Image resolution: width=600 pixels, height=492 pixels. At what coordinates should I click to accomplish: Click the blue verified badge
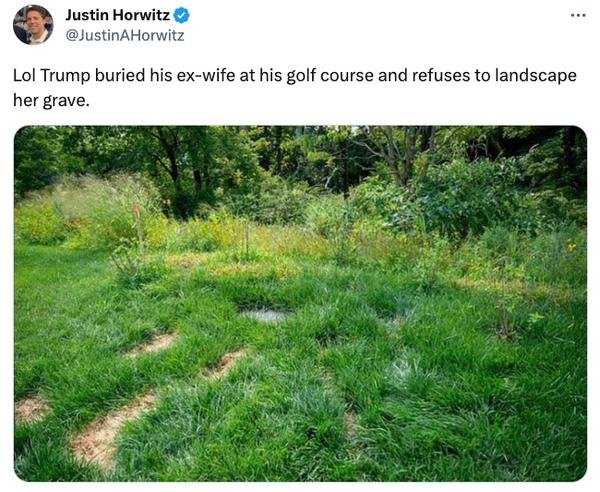click(182, 15)
